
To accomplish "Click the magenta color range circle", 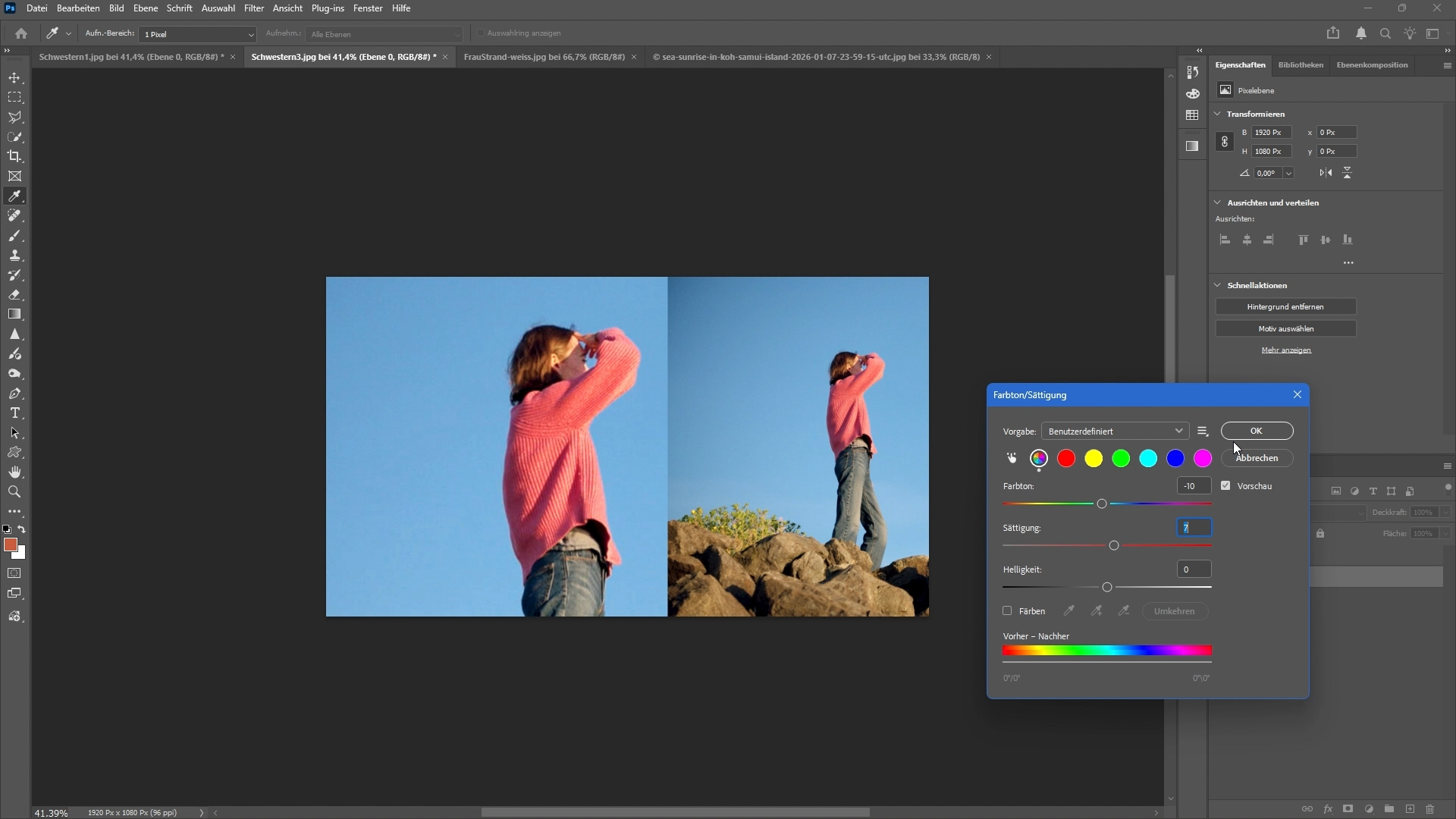I will (x=1203, y=458).
